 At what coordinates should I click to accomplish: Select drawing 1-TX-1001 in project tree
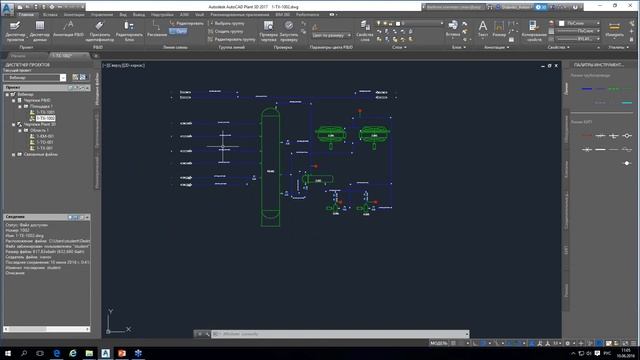45,112
